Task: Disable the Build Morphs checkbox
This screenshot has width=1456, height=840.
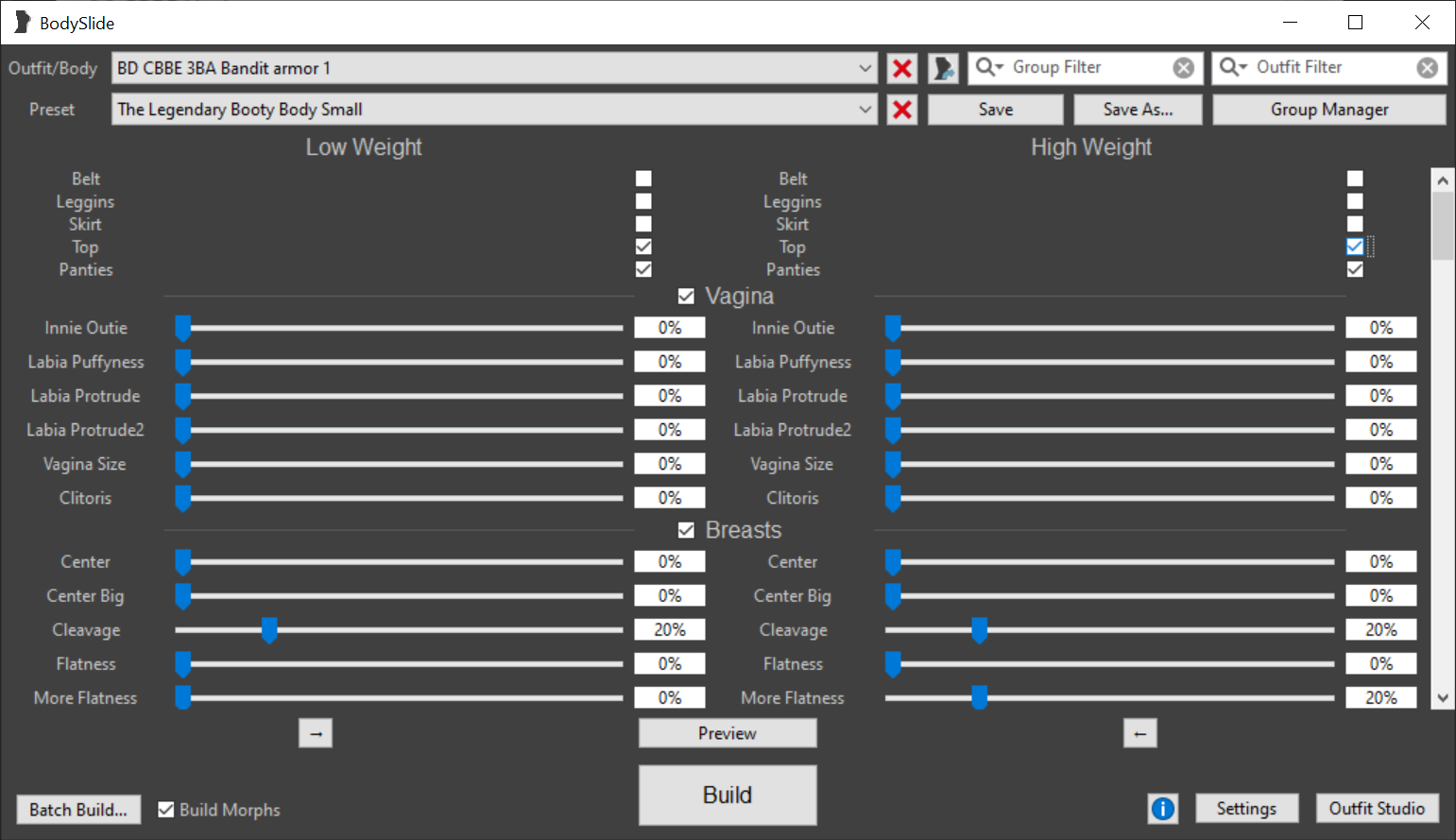Action: click(x=165, y=810)
